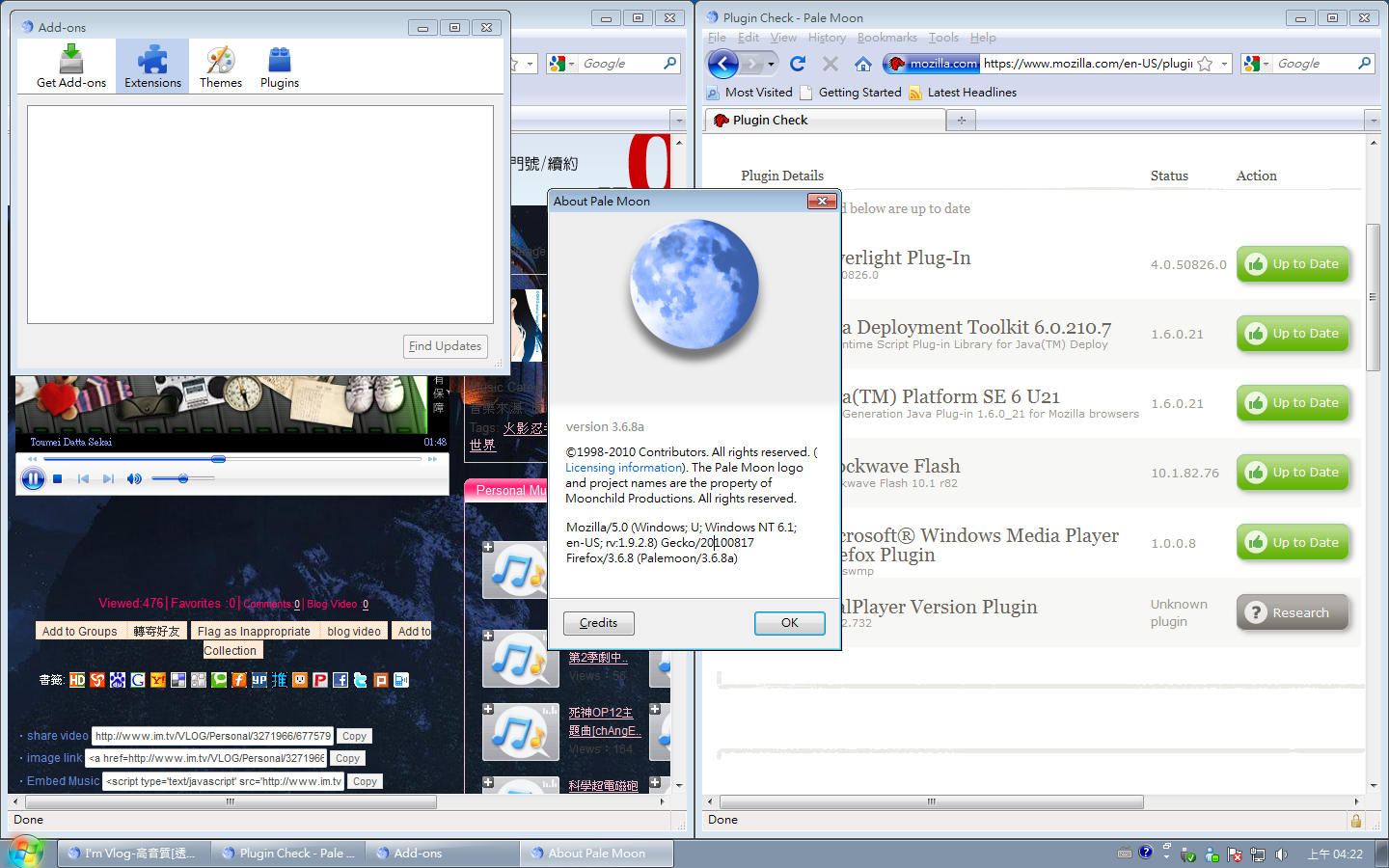The width and height of the screenshot is (1389, 868).
Task: Click the Windows Start button
Action: point(27,853)
